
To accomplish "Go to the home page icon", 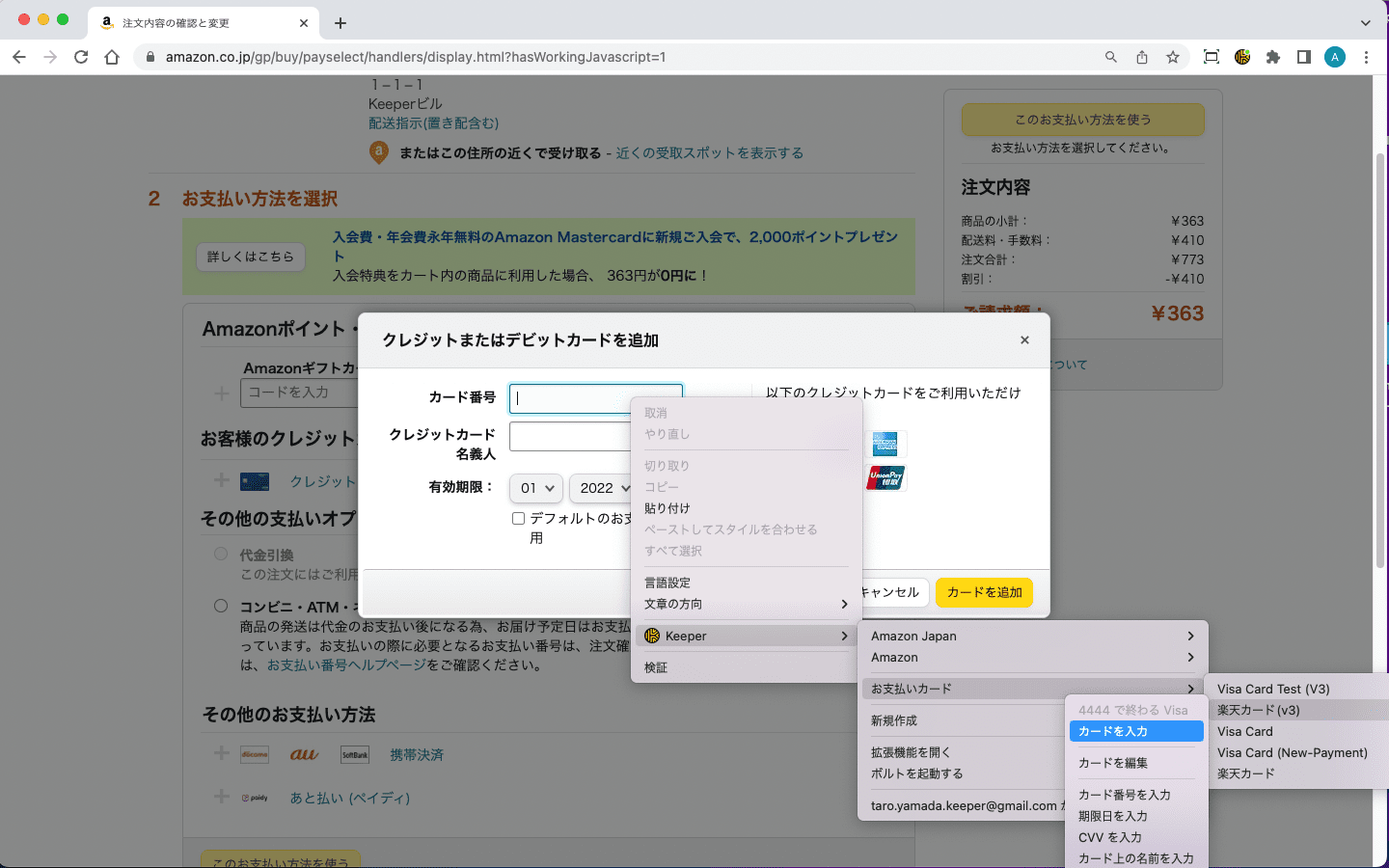I will [x=112, y=57].
